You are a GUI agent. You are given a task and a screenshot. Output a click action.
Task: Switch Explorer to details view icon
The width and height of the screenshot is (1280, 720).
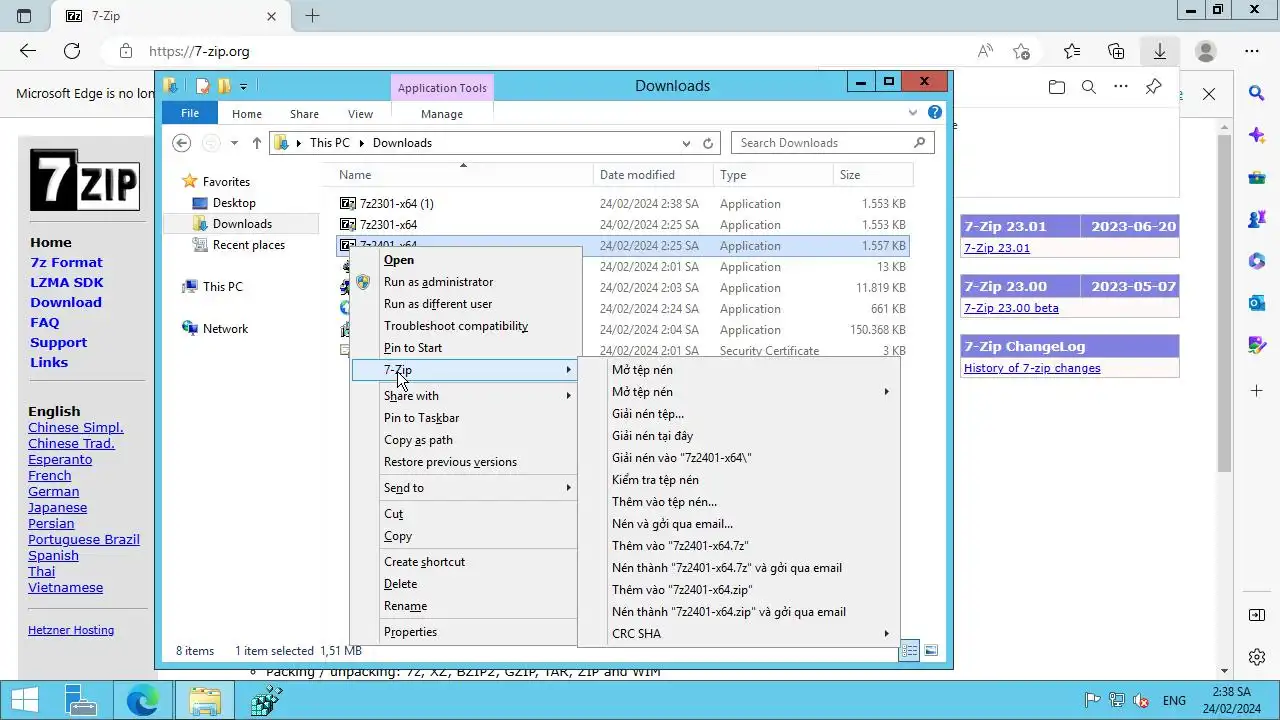click(910, 651)
